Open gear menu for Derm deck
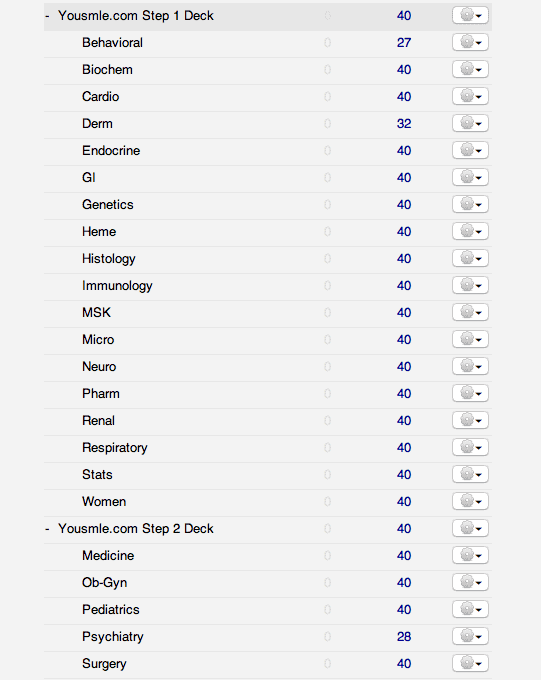 pos(470,123)
